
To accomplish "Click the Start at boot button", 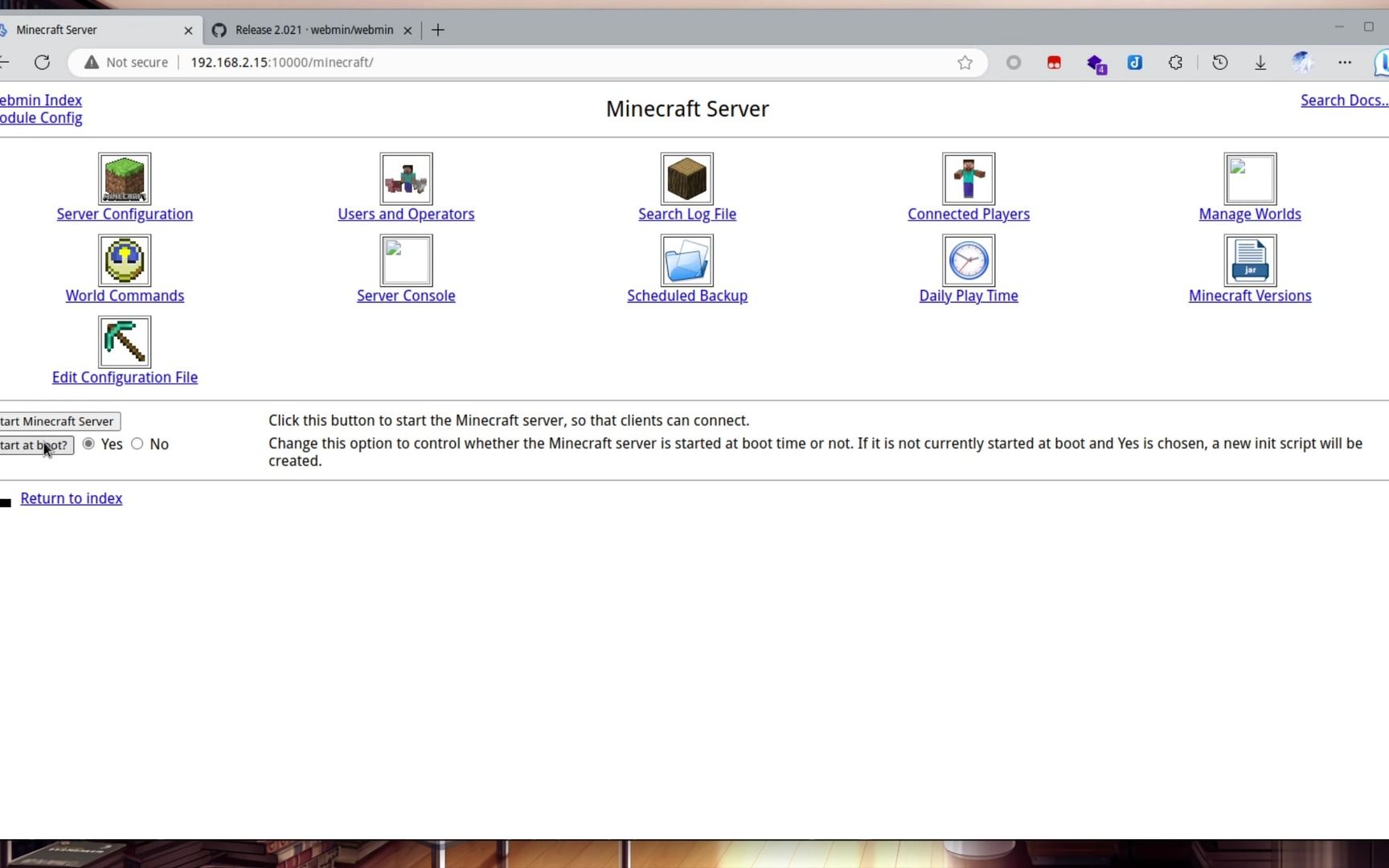I will (x=35, y=445).
